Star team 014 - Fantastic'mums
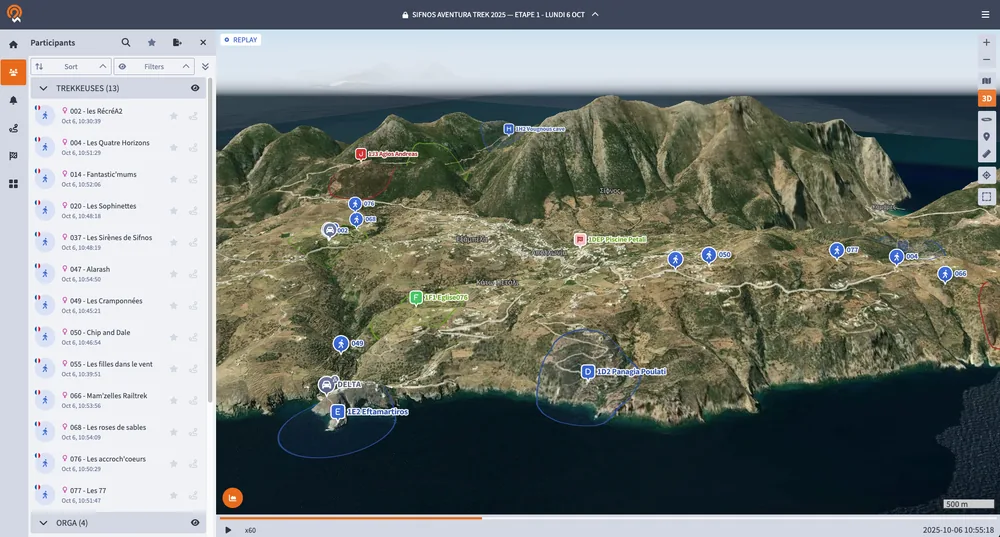This screenshot has width=1000, height=537. pos(173,179)
